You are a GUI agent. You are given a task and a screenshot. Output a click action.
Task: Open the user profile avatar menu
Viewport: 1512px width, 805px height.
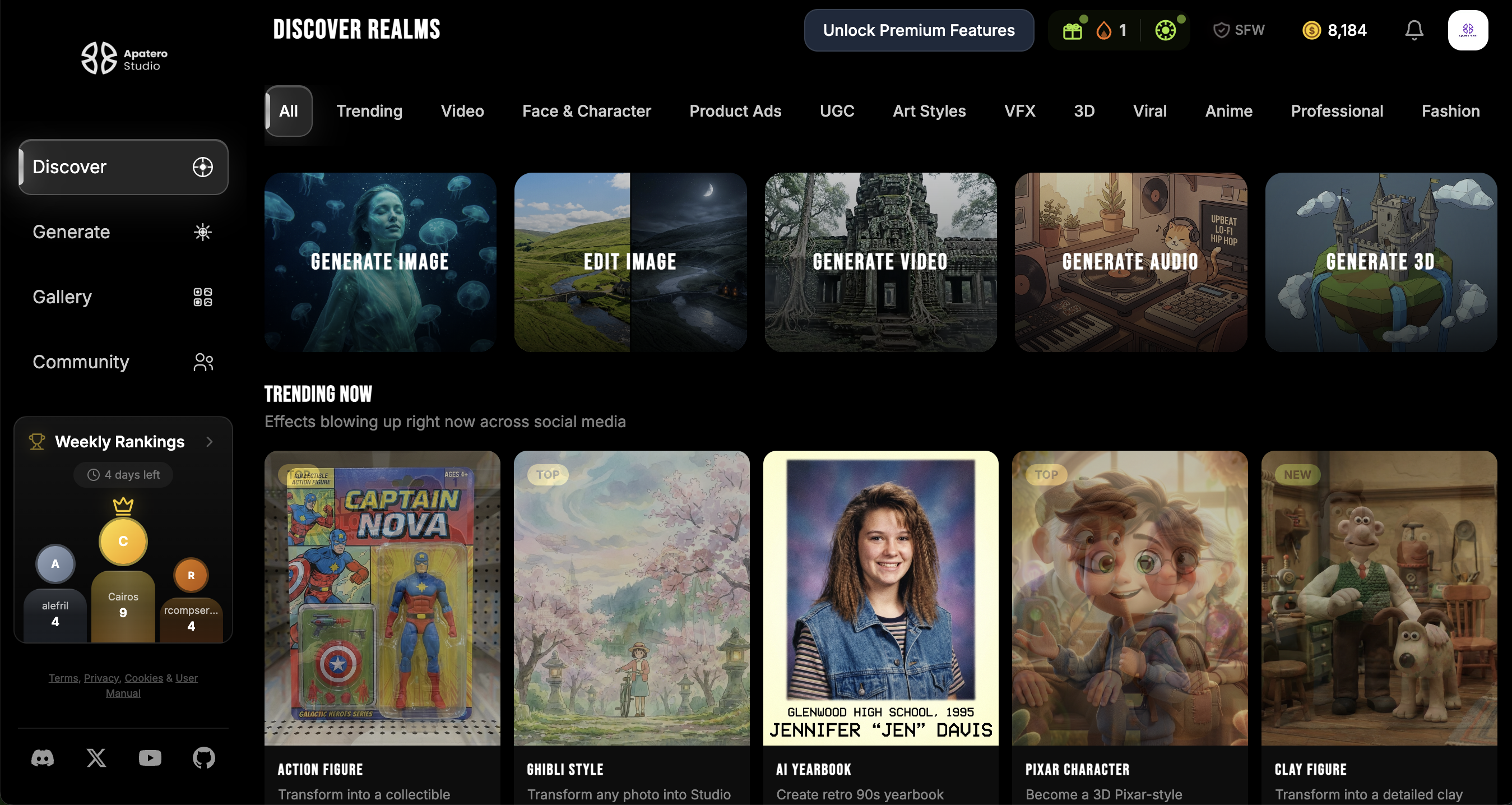coord(1467,30)
